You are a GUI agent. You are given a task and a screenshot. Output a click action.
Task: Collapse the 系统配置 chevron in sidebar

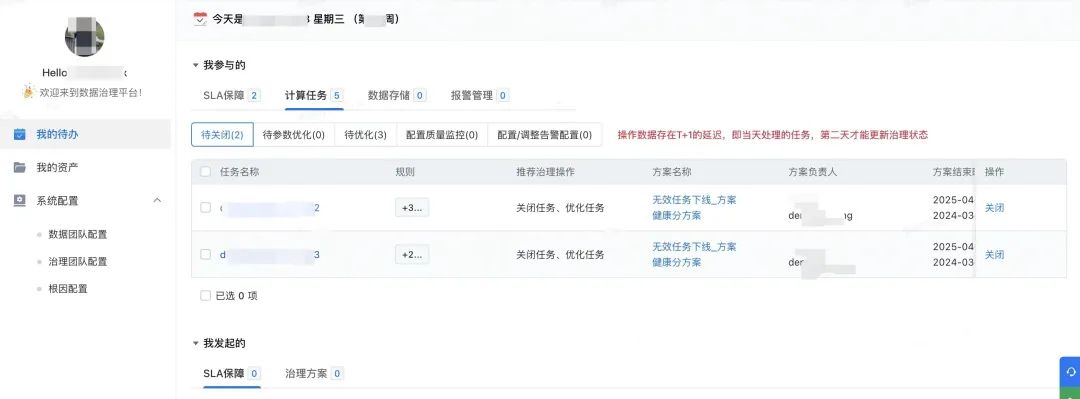click(x=157, y=201)
